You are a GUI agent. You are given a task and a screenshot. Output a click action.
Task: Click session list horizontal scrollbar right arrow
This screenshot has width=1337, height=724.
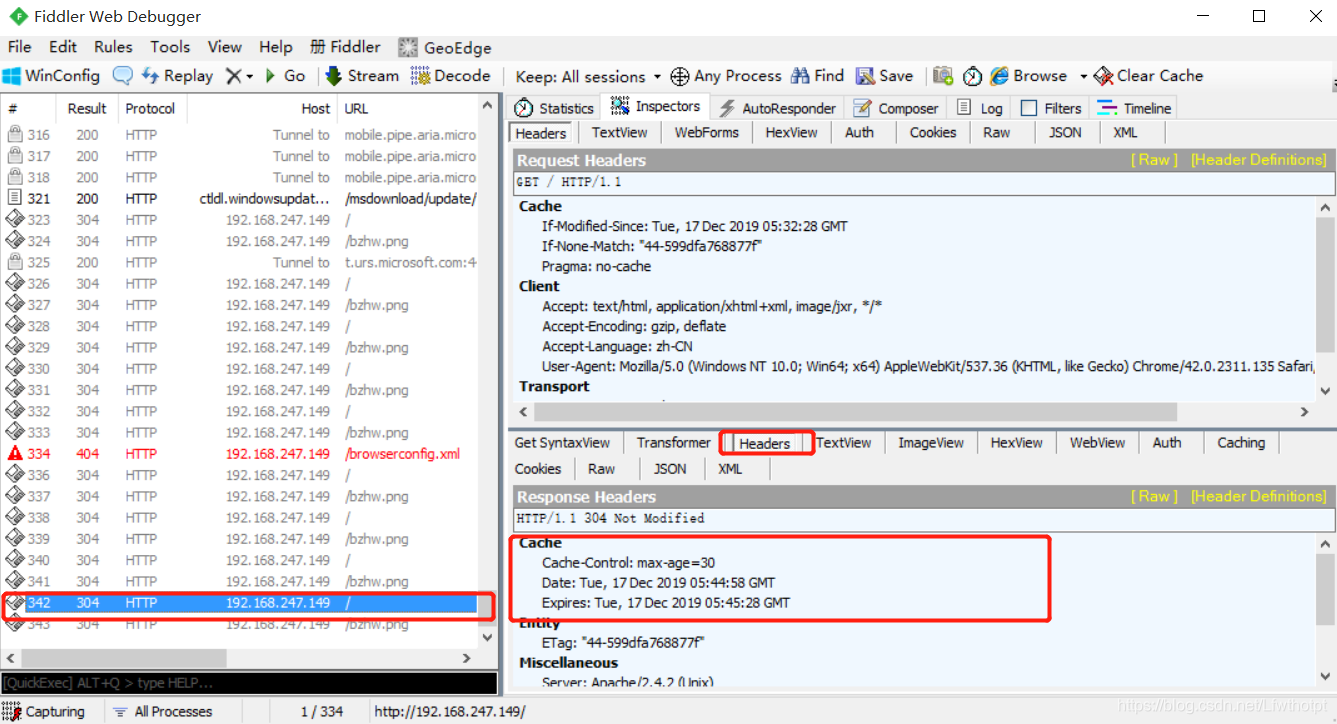(466, 658)
